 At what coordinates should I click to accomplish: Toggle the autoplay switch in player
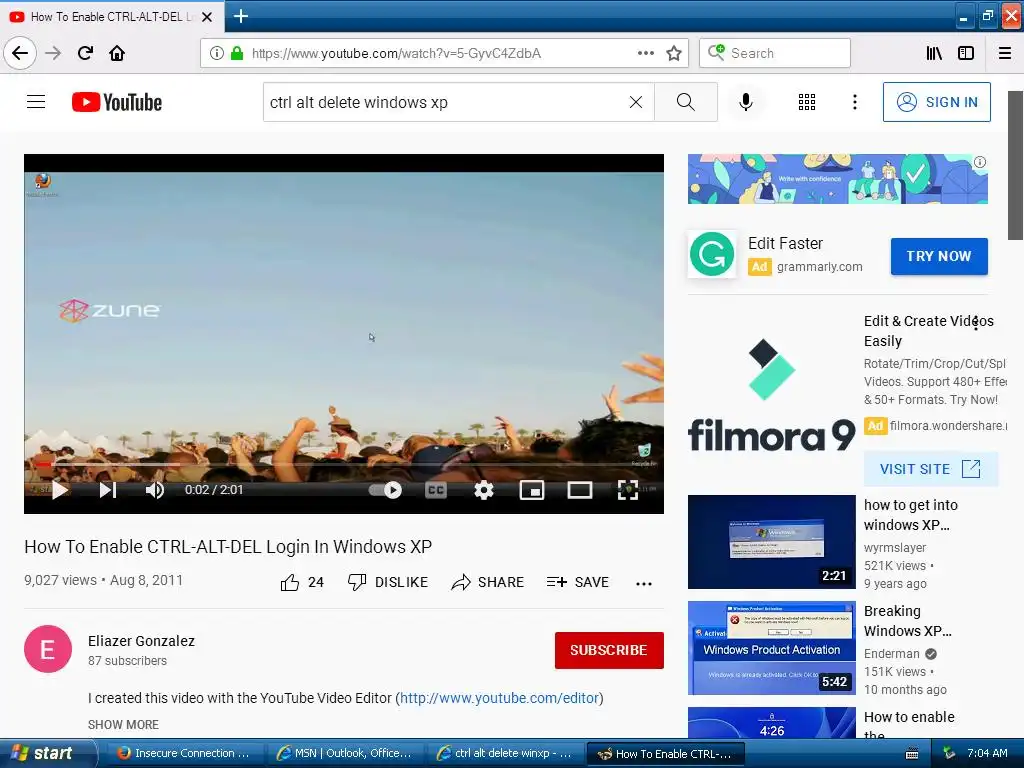[x=385, y=490]
